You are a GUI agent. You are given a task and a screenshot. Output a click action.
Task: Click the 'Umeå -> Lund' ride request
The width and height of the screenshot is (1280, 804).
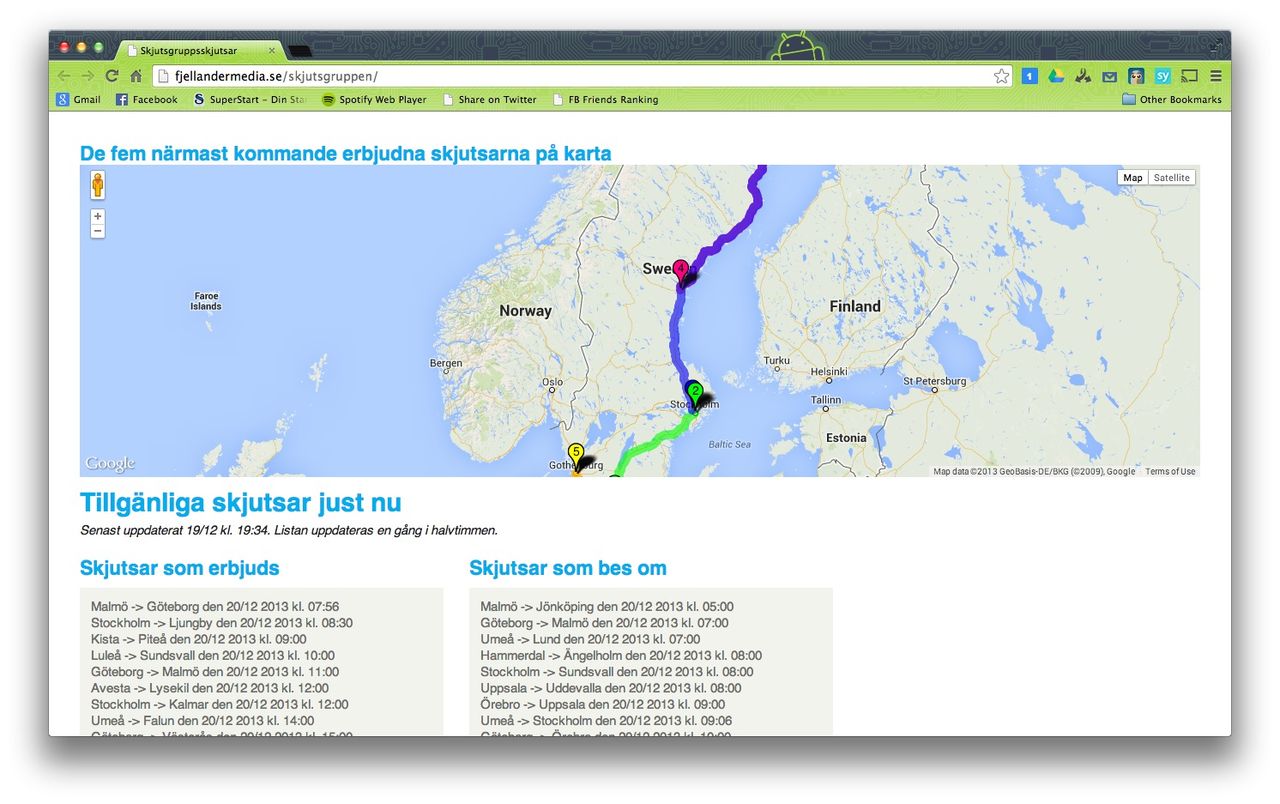pyautogui.click(x=591, y=639)
